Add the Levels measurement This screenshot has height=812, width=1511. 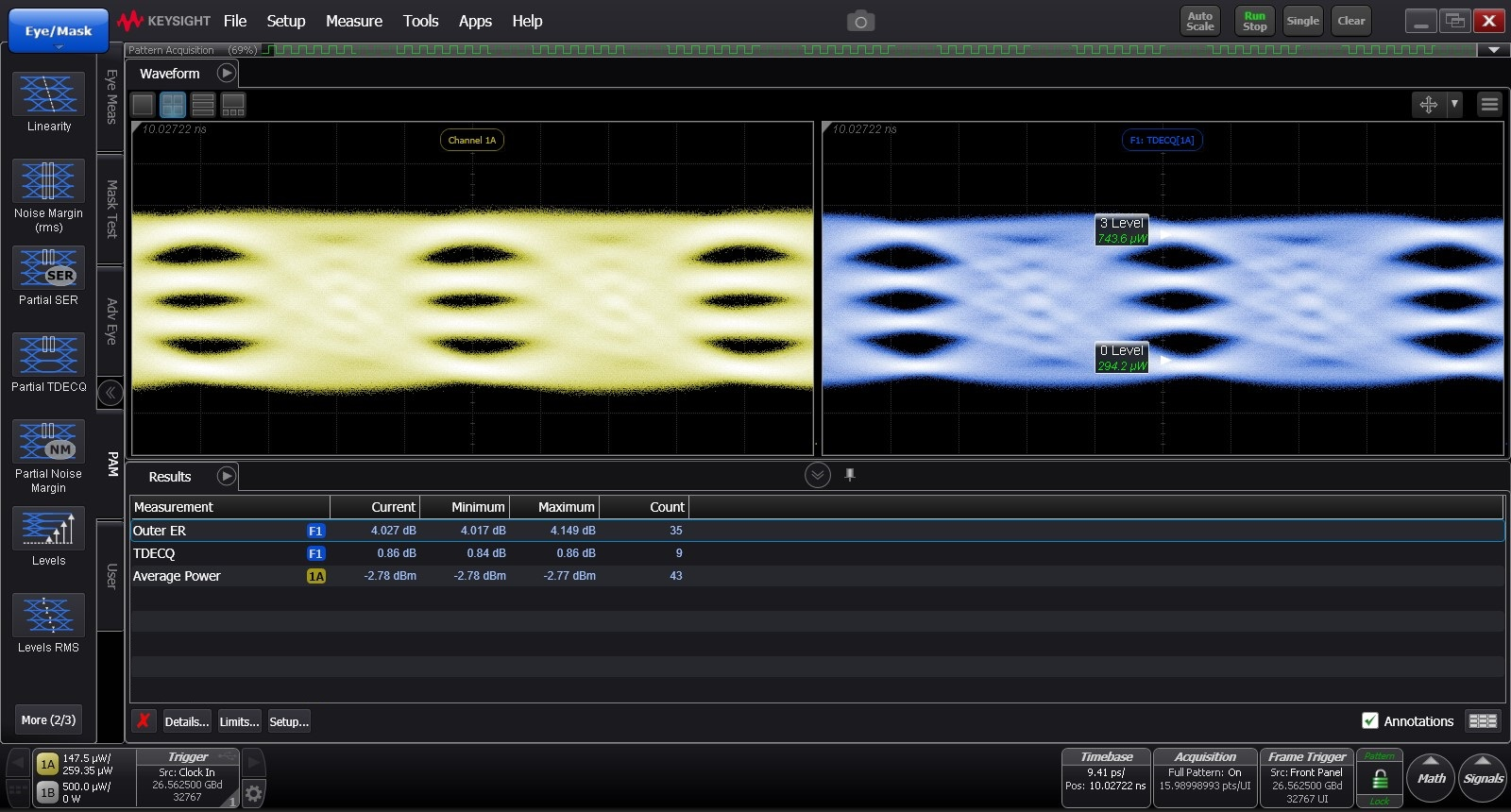(48, 536)
